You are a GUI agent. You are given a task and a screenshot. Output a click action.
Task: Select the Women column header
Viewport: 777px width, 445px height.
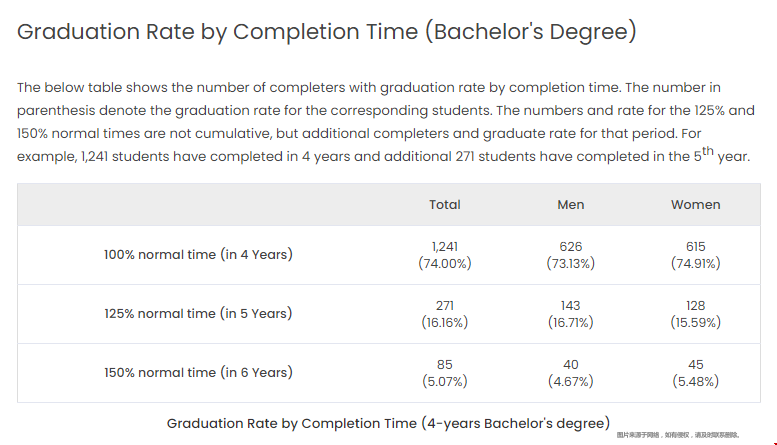[x=696, y=204]
